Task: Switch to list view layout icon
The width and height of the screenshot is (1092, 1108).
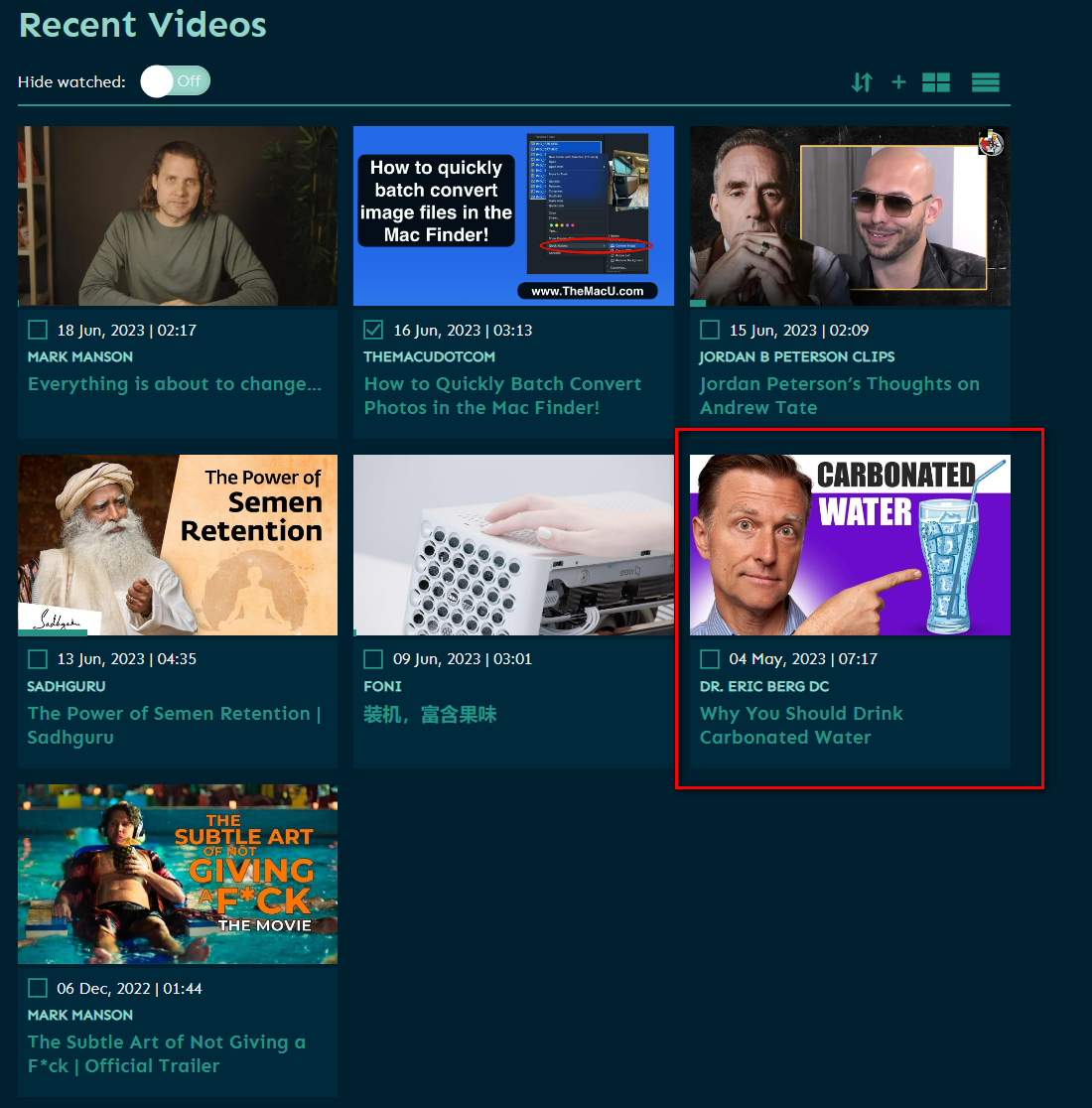Action: 985,82
